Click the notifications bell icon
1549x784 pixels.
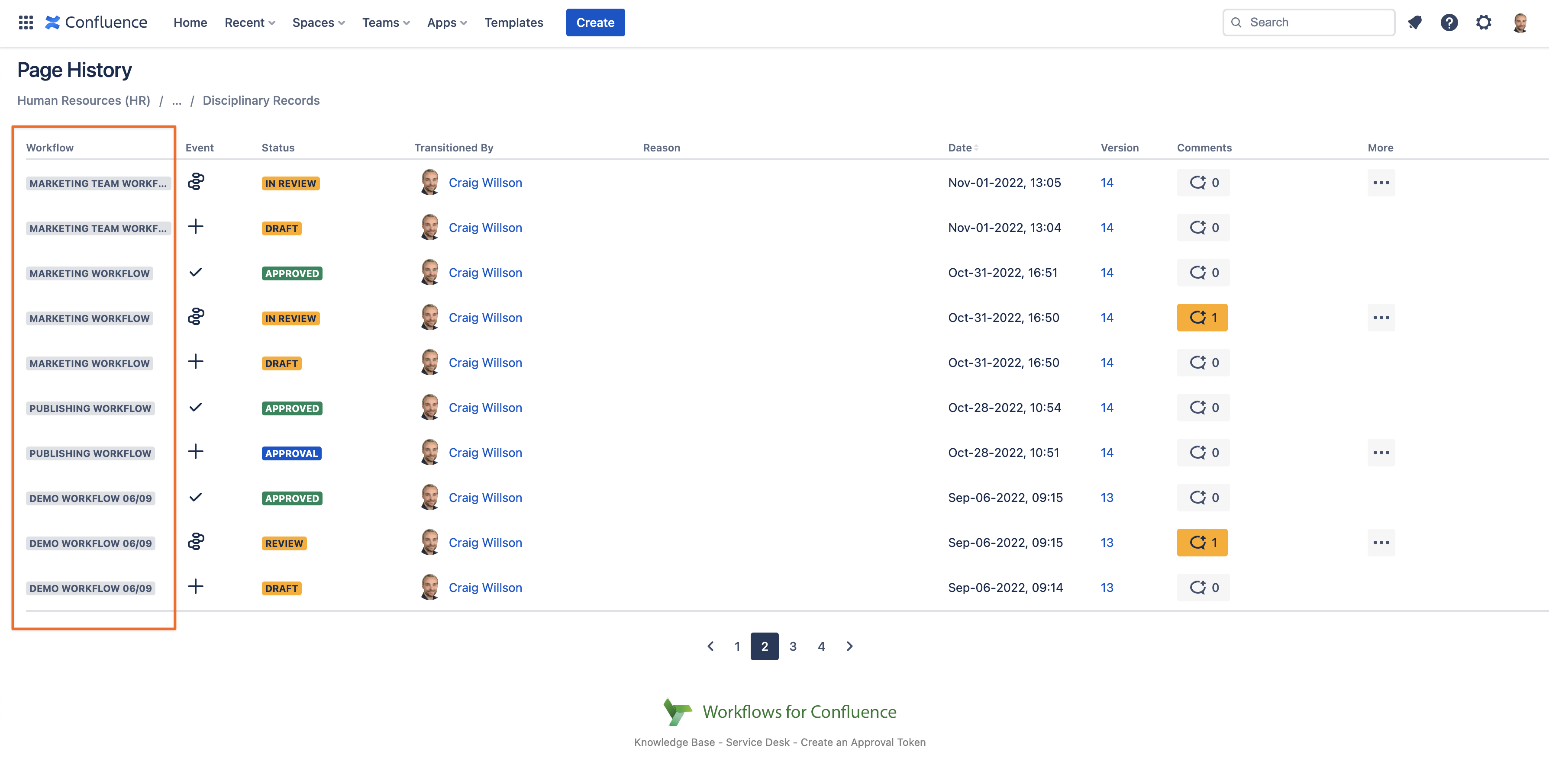point(1415,22)
